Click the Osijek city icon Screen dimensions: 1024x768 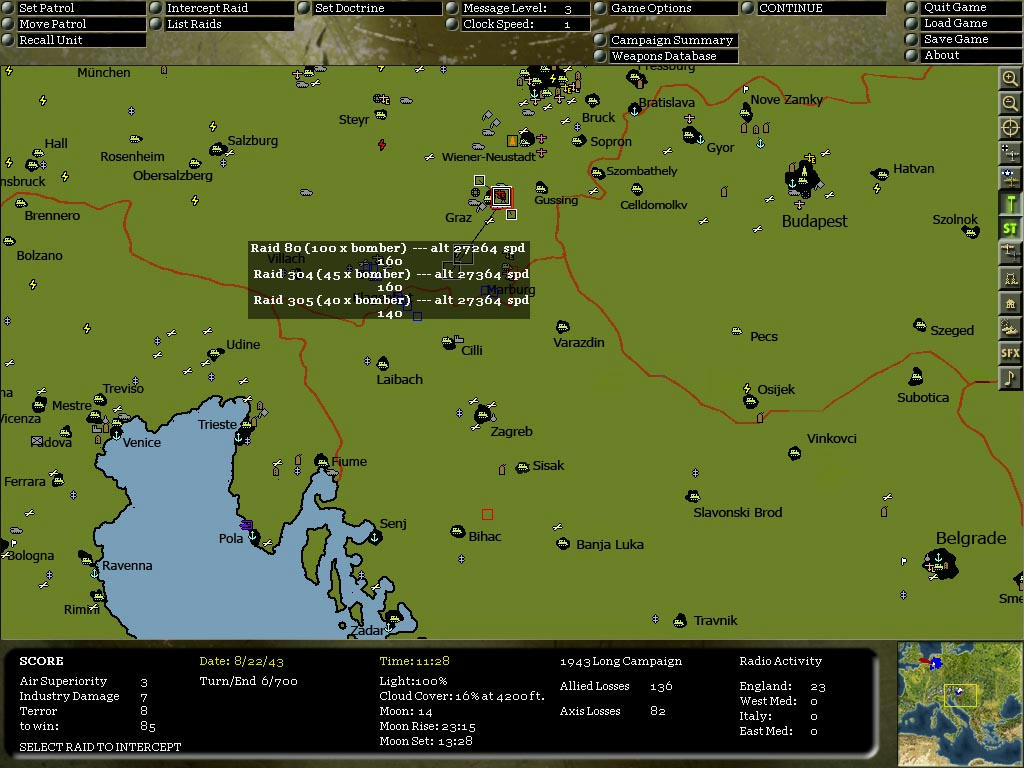tap(750, 401)
